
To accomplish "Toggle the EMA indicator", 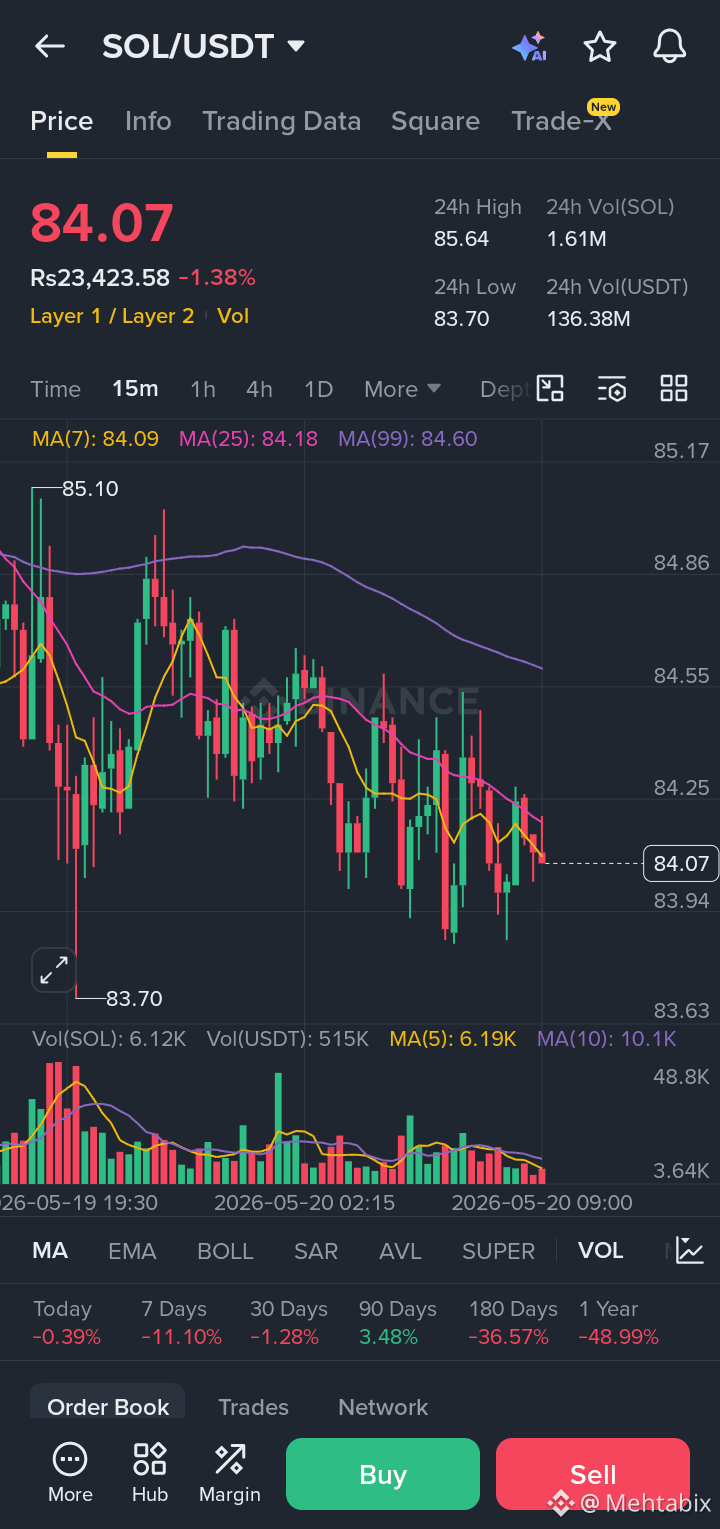I will coord(132,1251).
